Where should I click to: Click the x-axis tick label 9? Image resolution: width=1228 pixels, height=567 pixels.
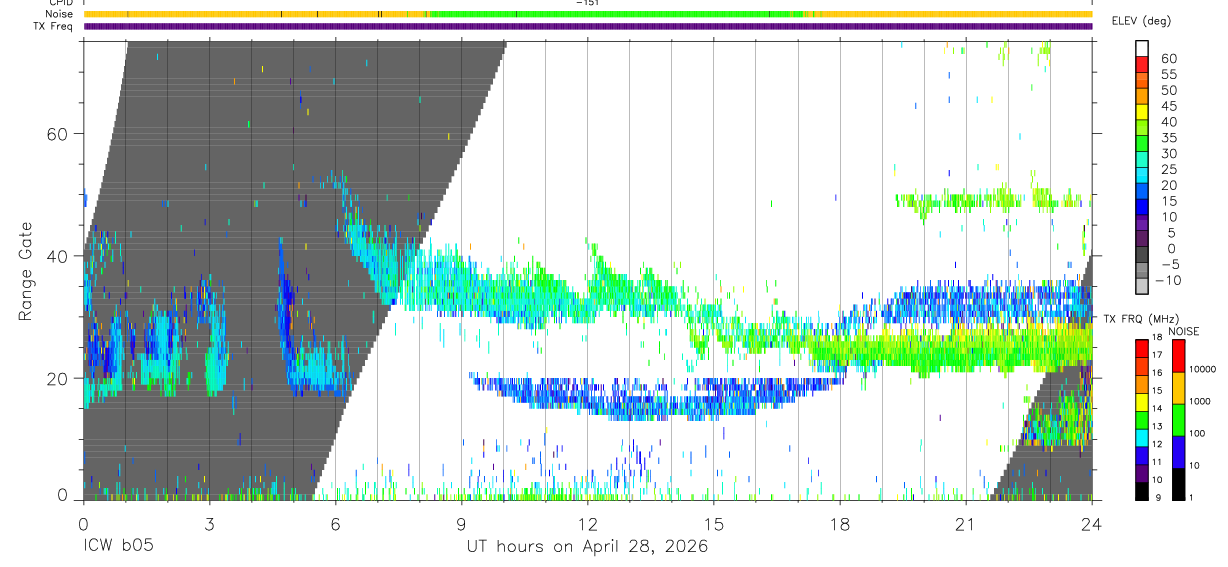click(461, 524)
